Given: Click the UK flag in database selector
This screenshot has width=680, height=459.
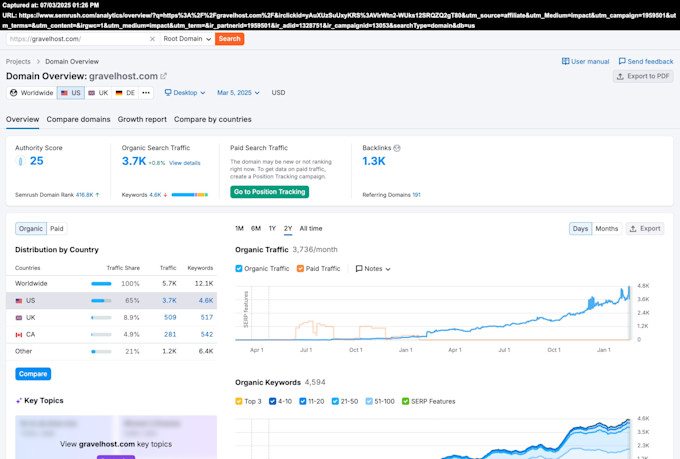Looking at the screenshot, I should tap(92, 93).
